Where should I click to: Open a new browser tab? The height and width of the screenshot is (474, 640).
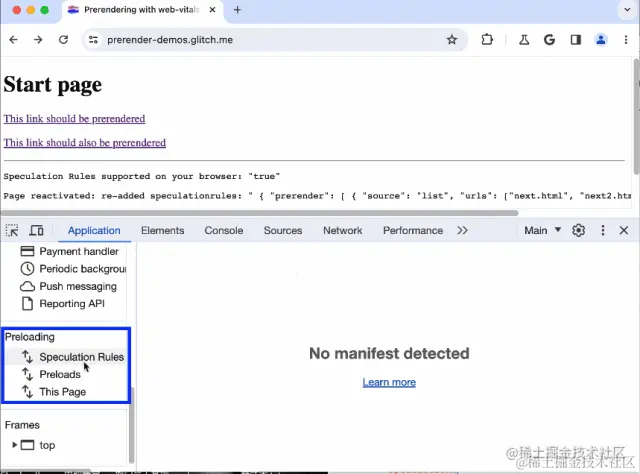237,10
